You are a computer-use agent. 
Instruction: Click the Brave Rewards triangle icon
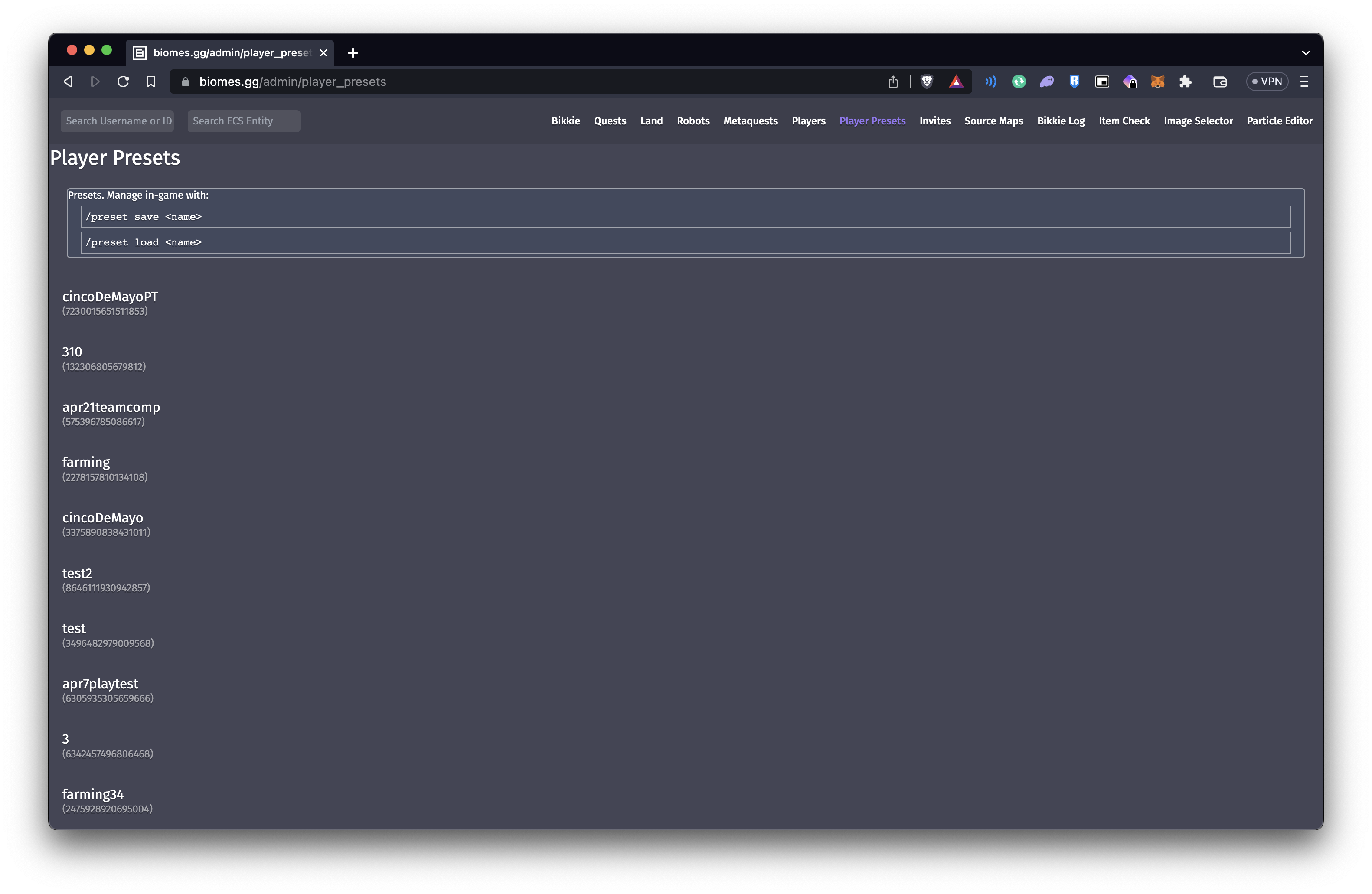coord(956,82)
